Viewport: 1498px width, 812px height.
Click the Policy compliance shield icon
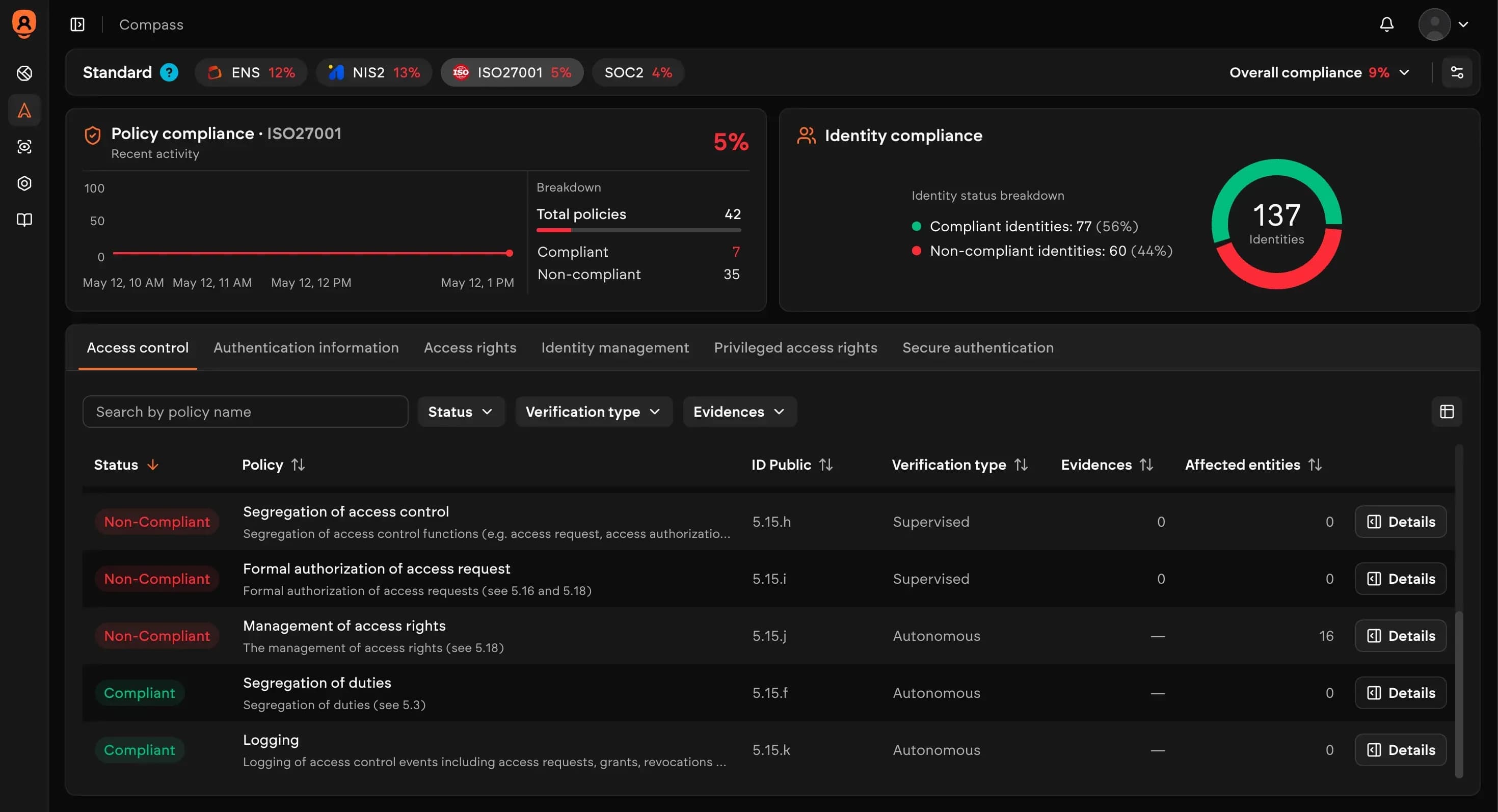pos(92,135)
